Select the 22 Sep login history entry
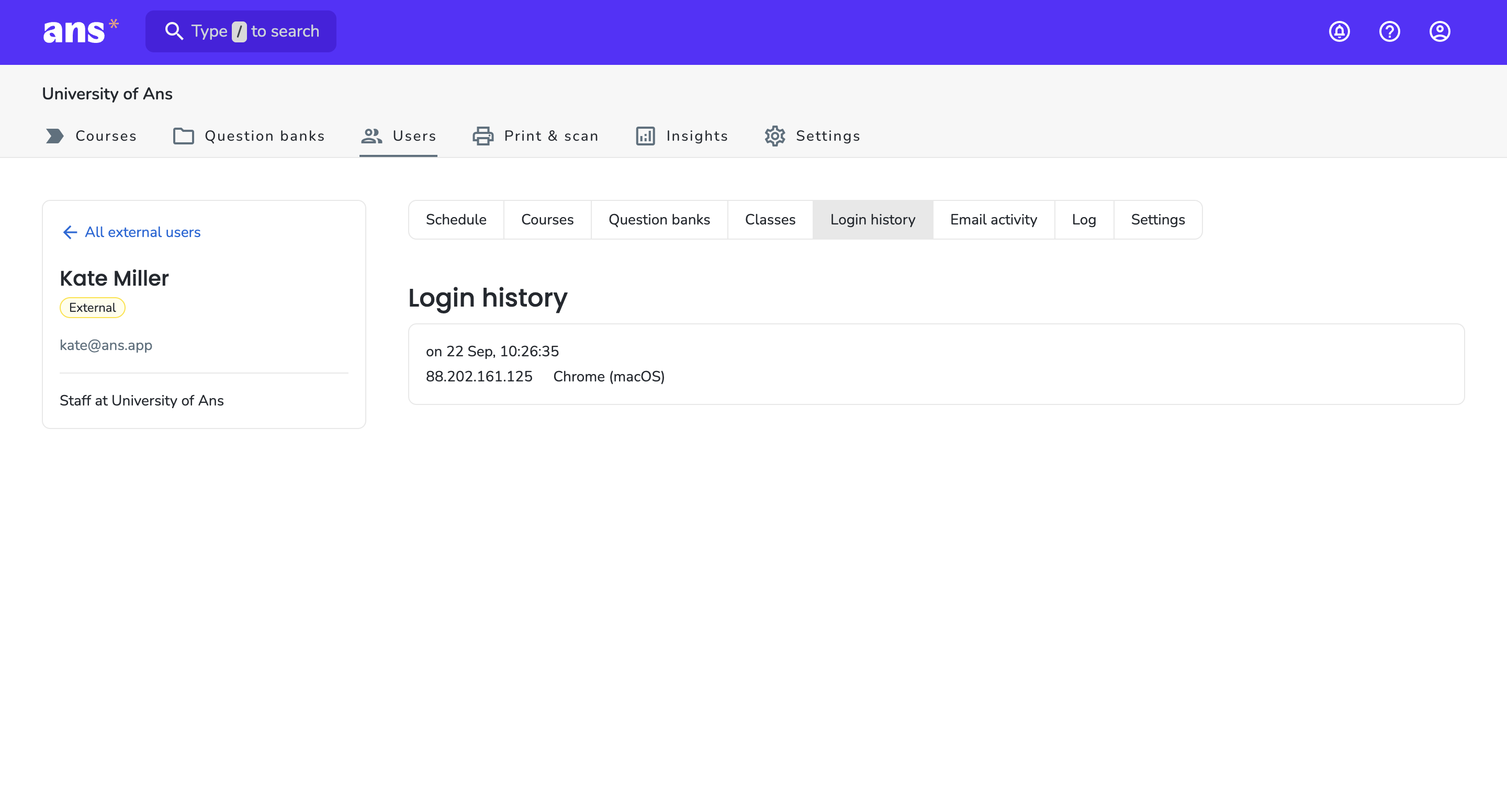The image size is (1507, 812). pos(936,364)
